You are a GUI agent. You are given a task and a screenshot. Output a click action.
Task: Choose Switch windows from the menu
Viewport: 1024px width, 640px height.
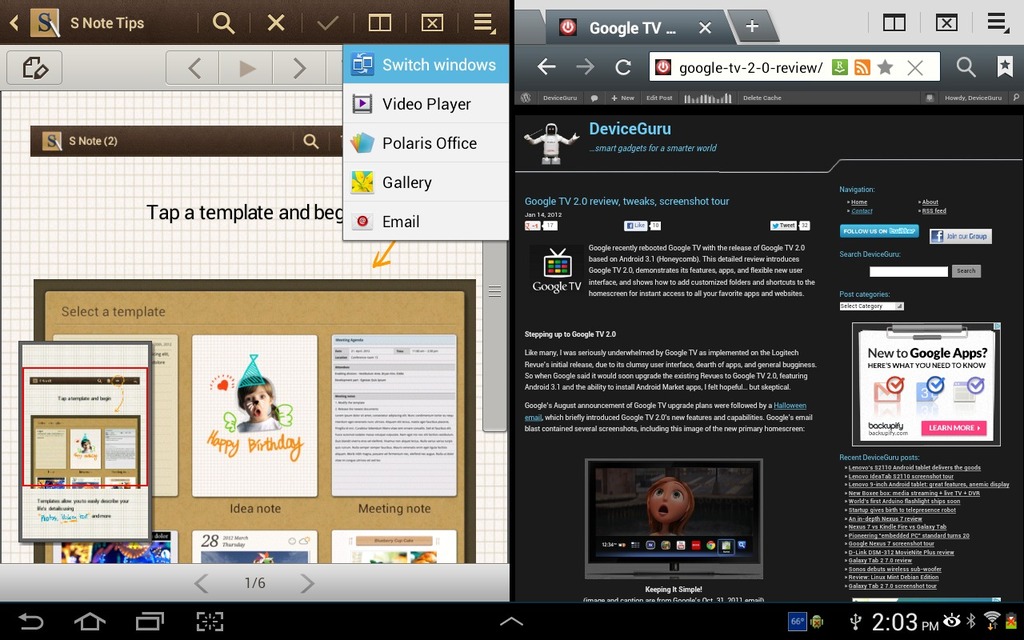point(426,65)
